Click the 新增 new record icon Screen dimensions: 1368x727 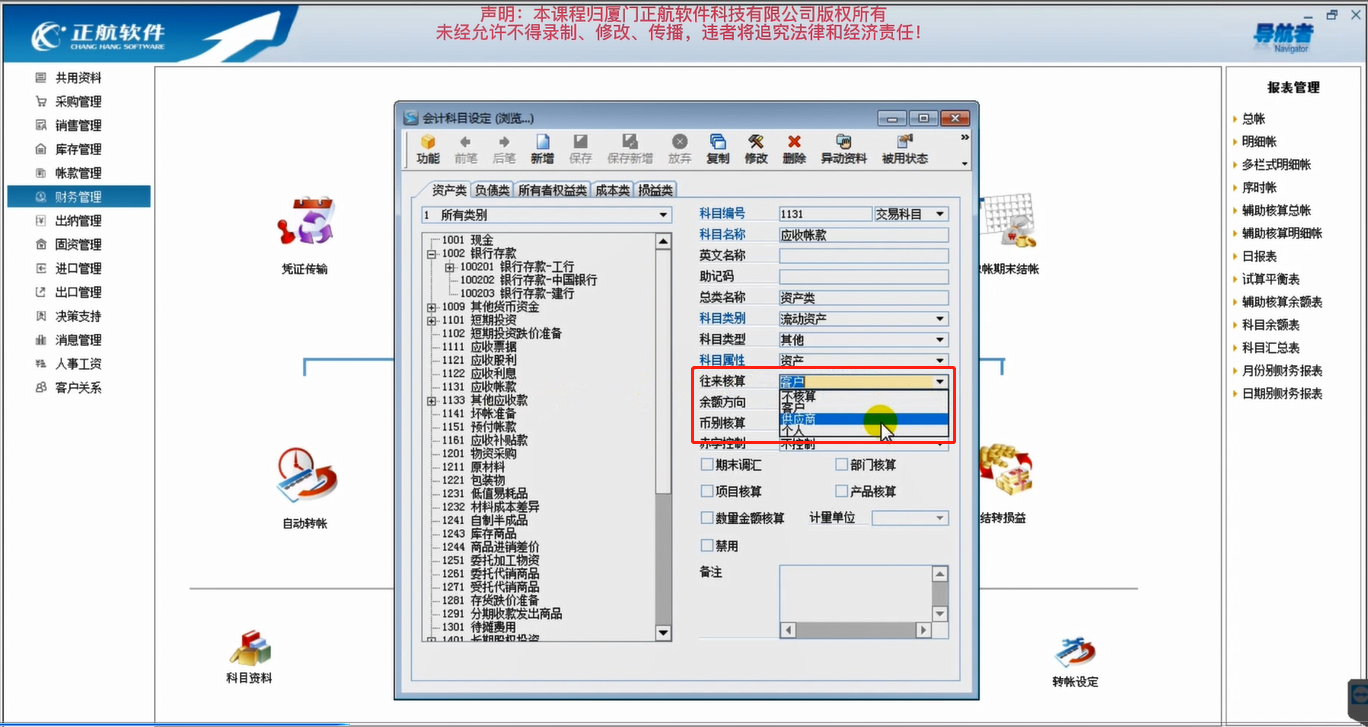pyautogui.click(x=542, y=149)
